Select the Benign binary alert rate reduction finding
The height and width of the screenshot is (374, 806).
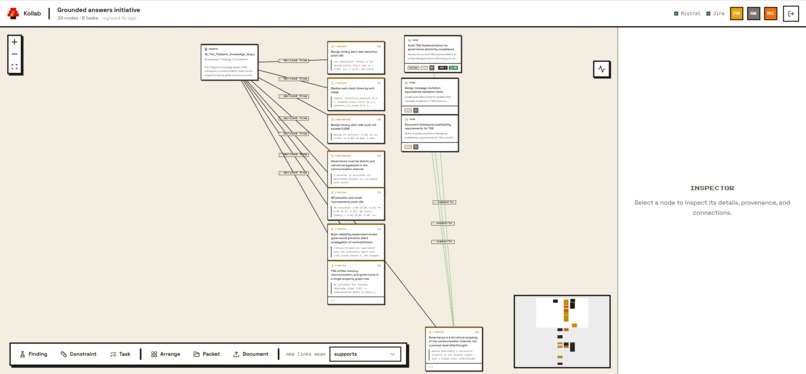pos(356,58)
